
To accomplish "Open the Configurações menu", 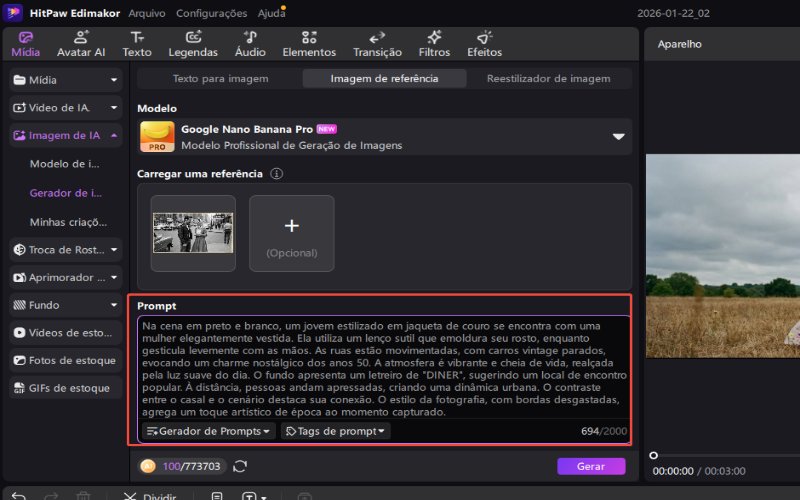I will click(x=211, y=13).
